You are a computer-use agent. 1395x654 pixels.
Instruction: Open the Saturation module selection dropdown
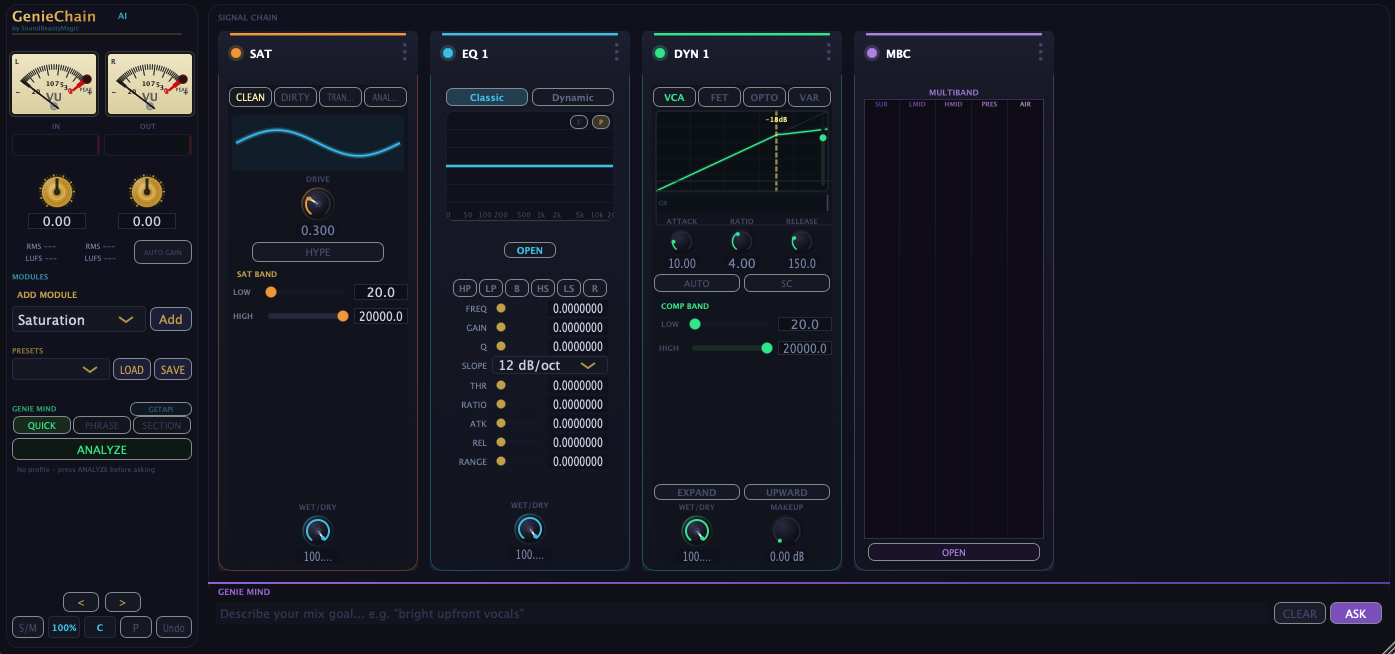point(77,319)
